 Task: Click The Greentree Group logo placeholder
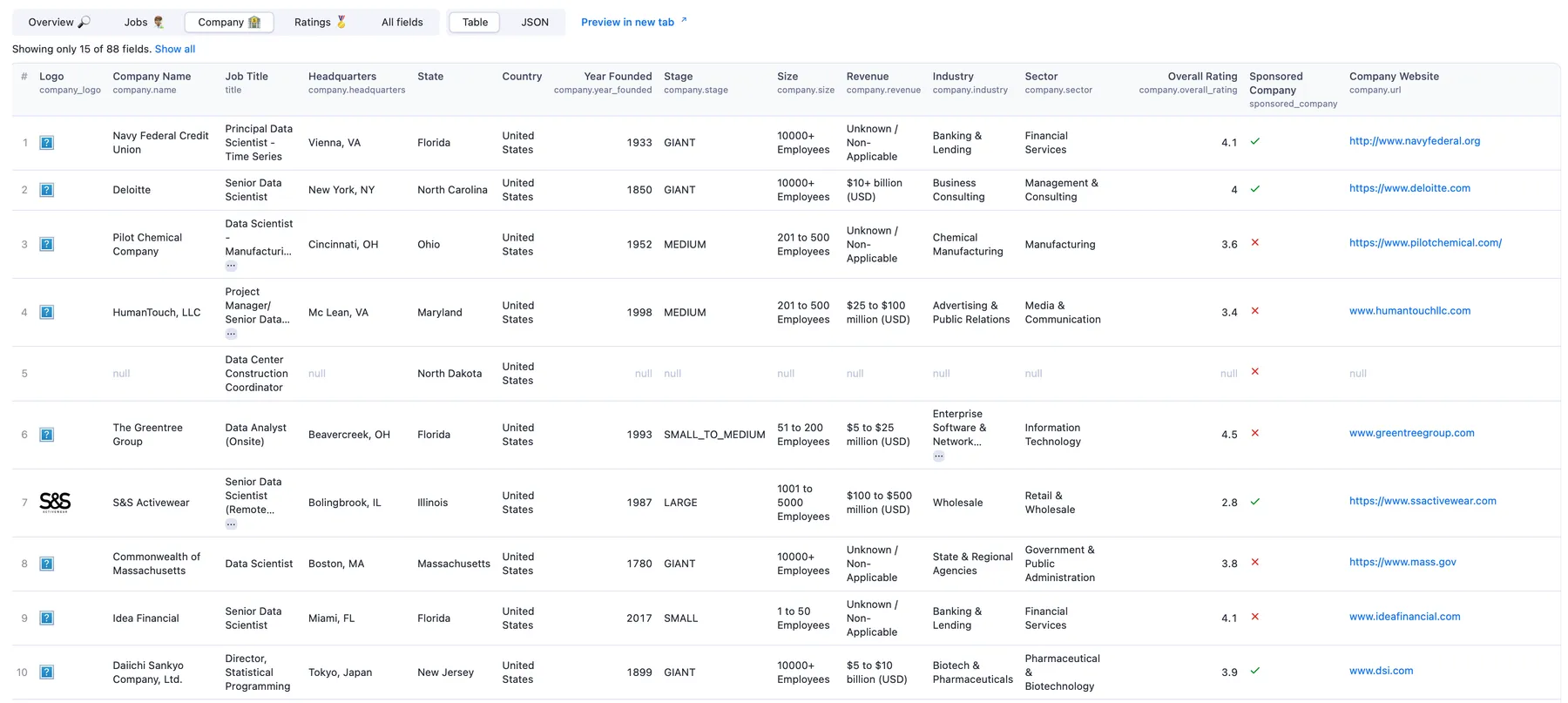pos(47,435)
